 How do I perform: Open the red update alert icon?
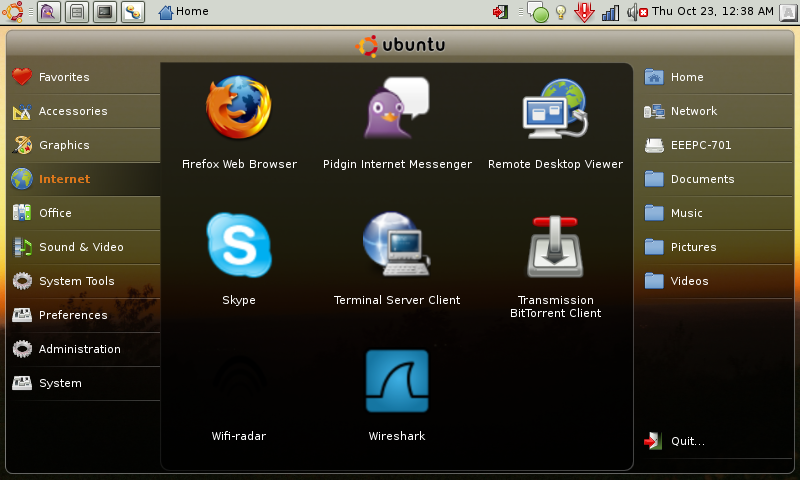[584, 12]
